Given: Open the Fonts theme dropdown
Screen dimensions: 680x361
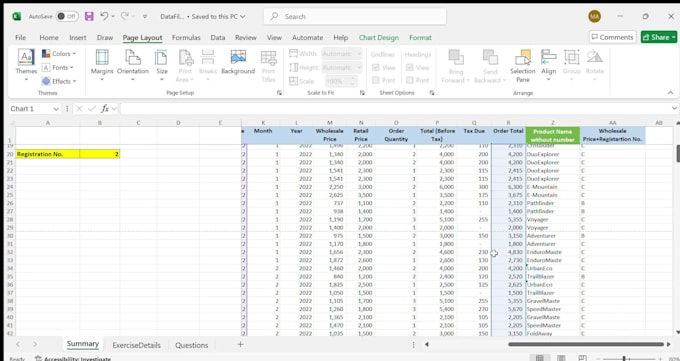Looking at the screenshot, I should click(x=58, y=68).
